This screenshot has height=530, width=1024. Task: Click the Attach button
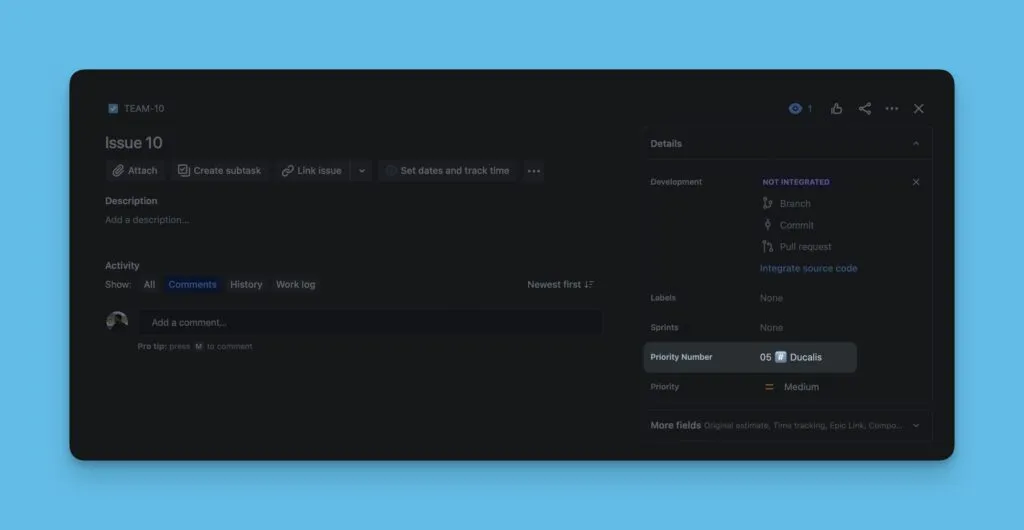pos(135,171)
